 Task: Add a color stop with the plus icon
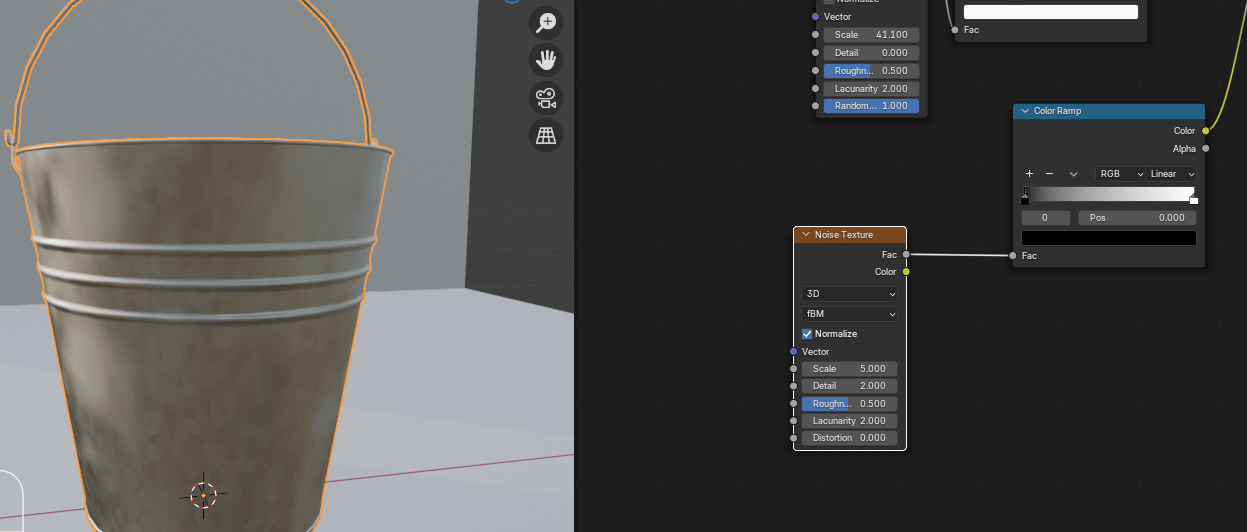pyautogui.click(x=1029, y=174)
